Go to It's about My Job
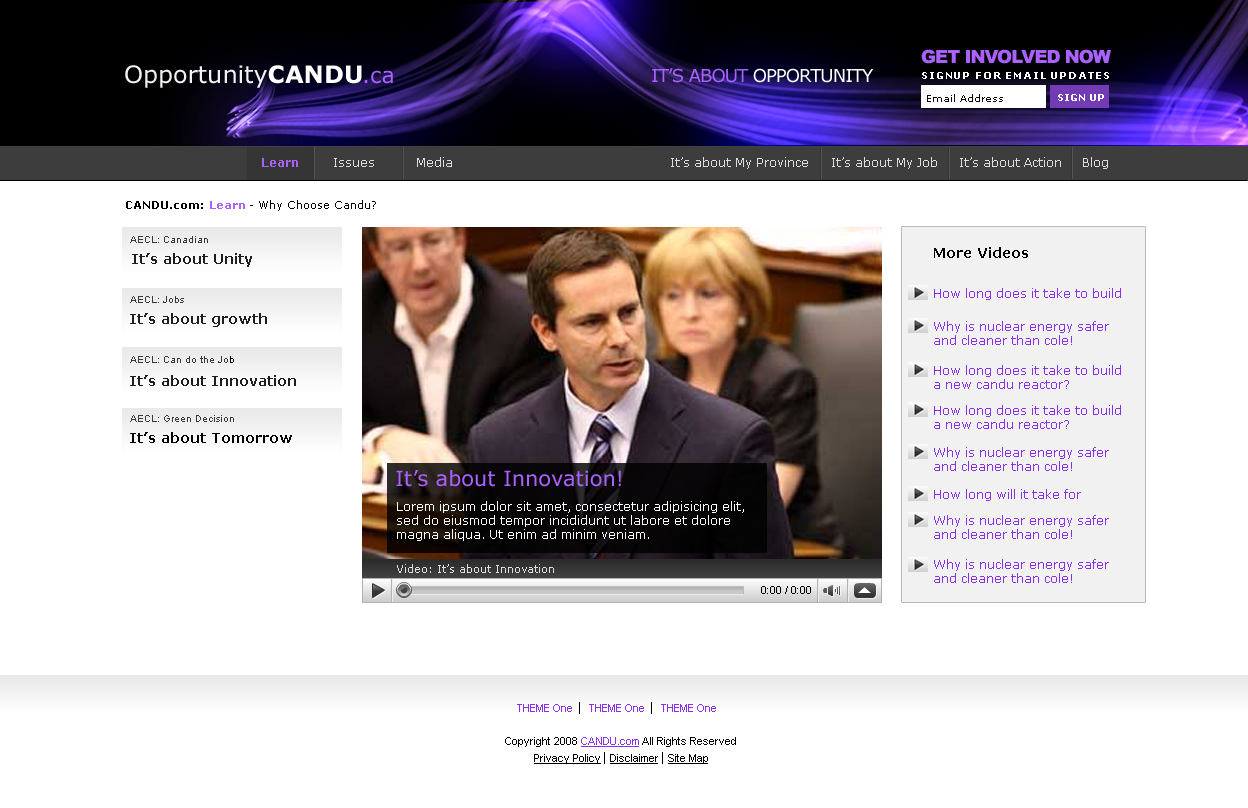Viewport: 1248px width, 808px height. click(x=884, y=163)
